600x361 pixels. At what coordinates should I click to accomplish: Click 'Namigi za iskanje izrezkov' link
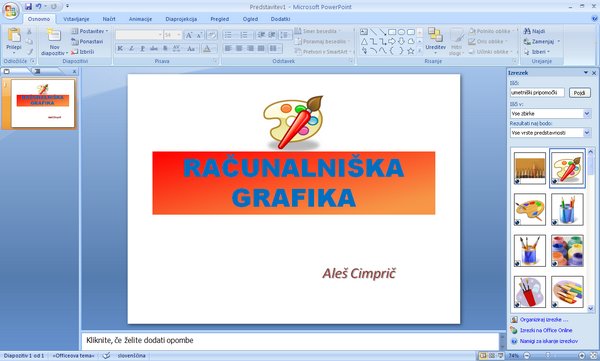[x=549, y=341]
